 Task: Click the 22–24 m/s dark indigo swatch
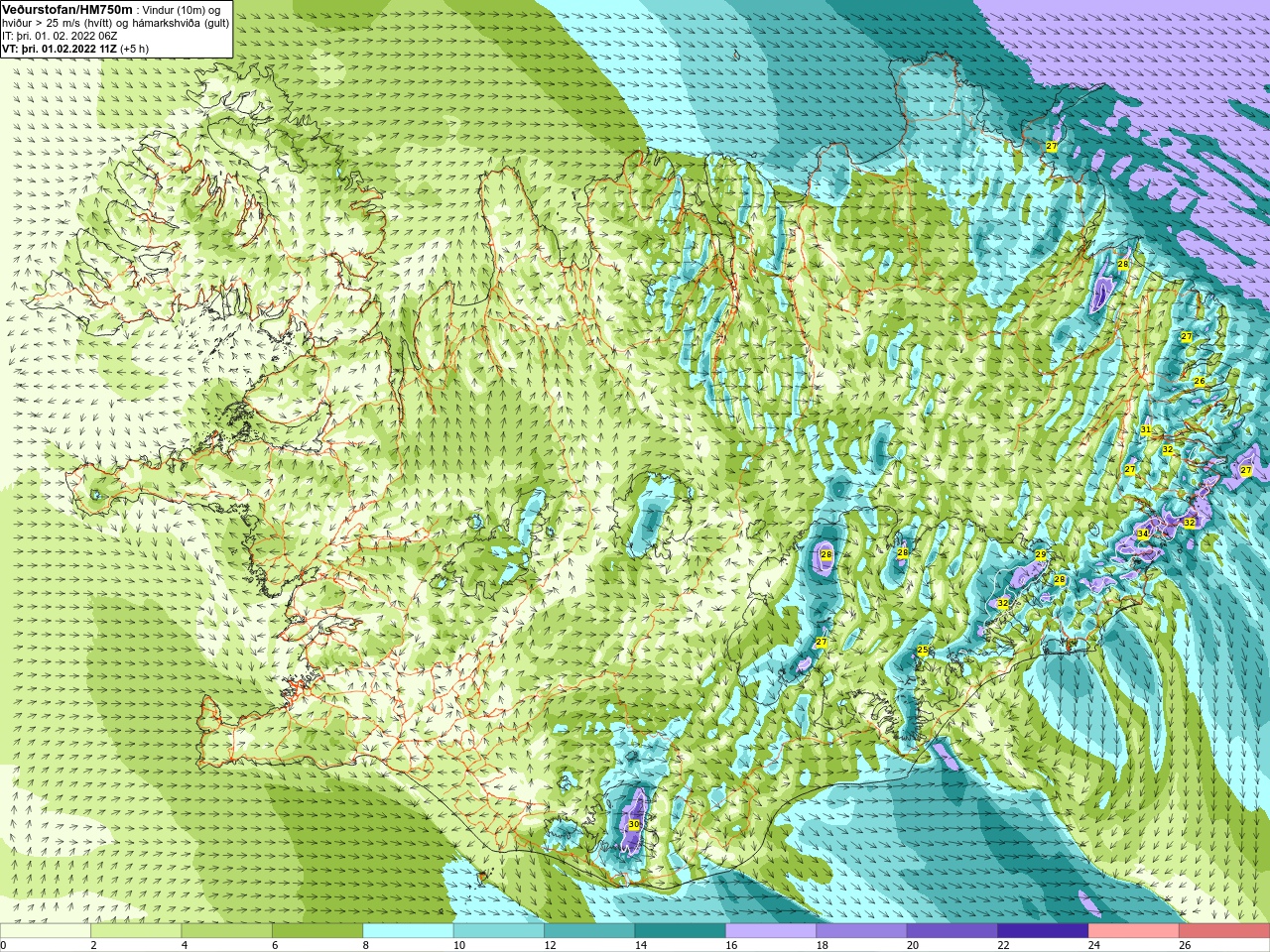coord(1043,930)
